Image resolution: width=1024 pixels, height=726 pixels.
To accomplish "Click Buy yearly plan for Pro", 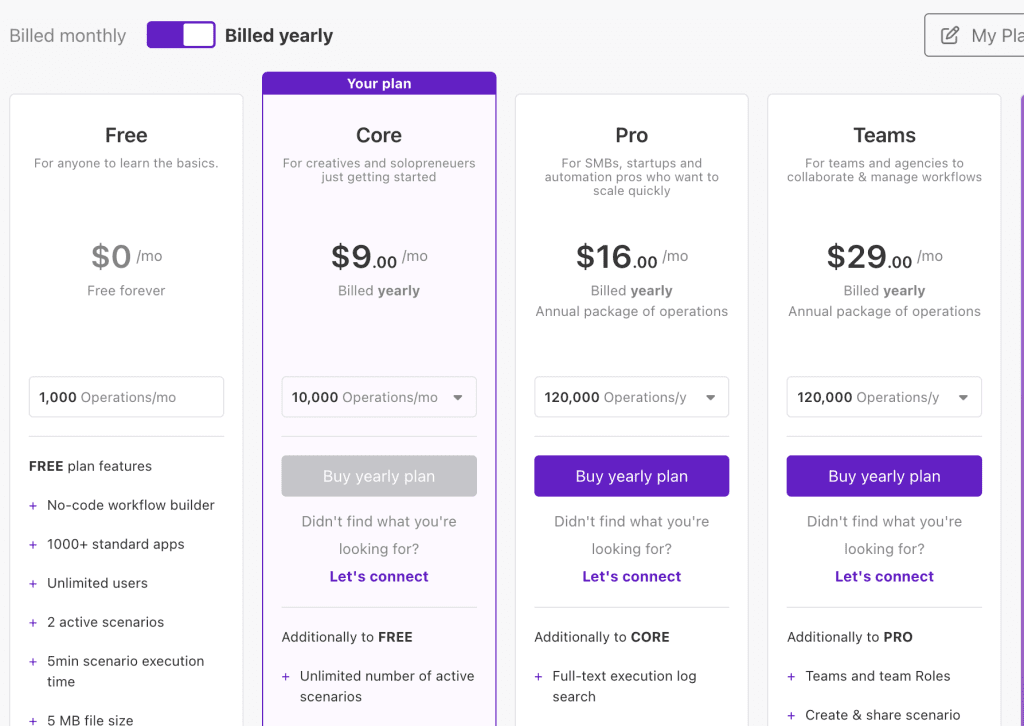I will (631, 476).
